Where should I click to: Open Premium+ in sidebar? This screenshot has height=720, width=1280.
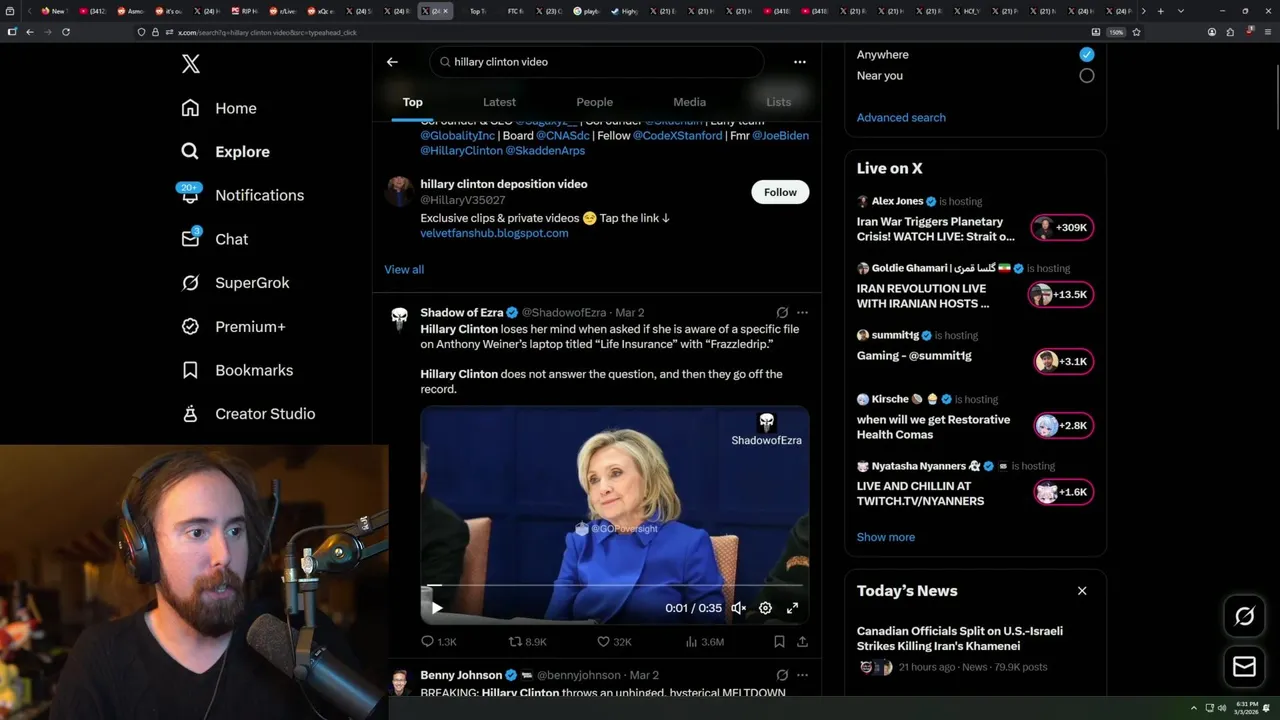(233, 327)
